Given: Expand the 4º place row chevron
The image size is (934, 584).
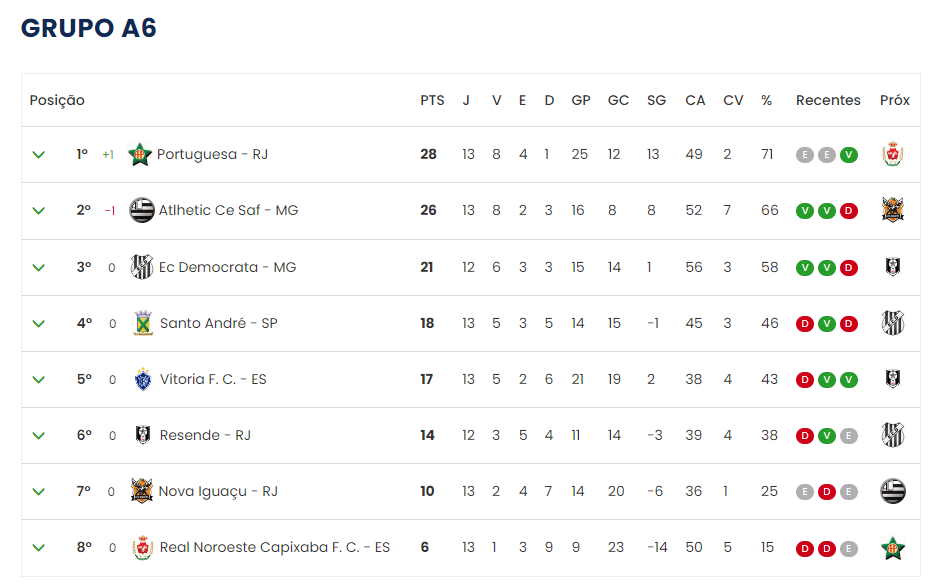Looking at the screenshot, I should 39,323.
